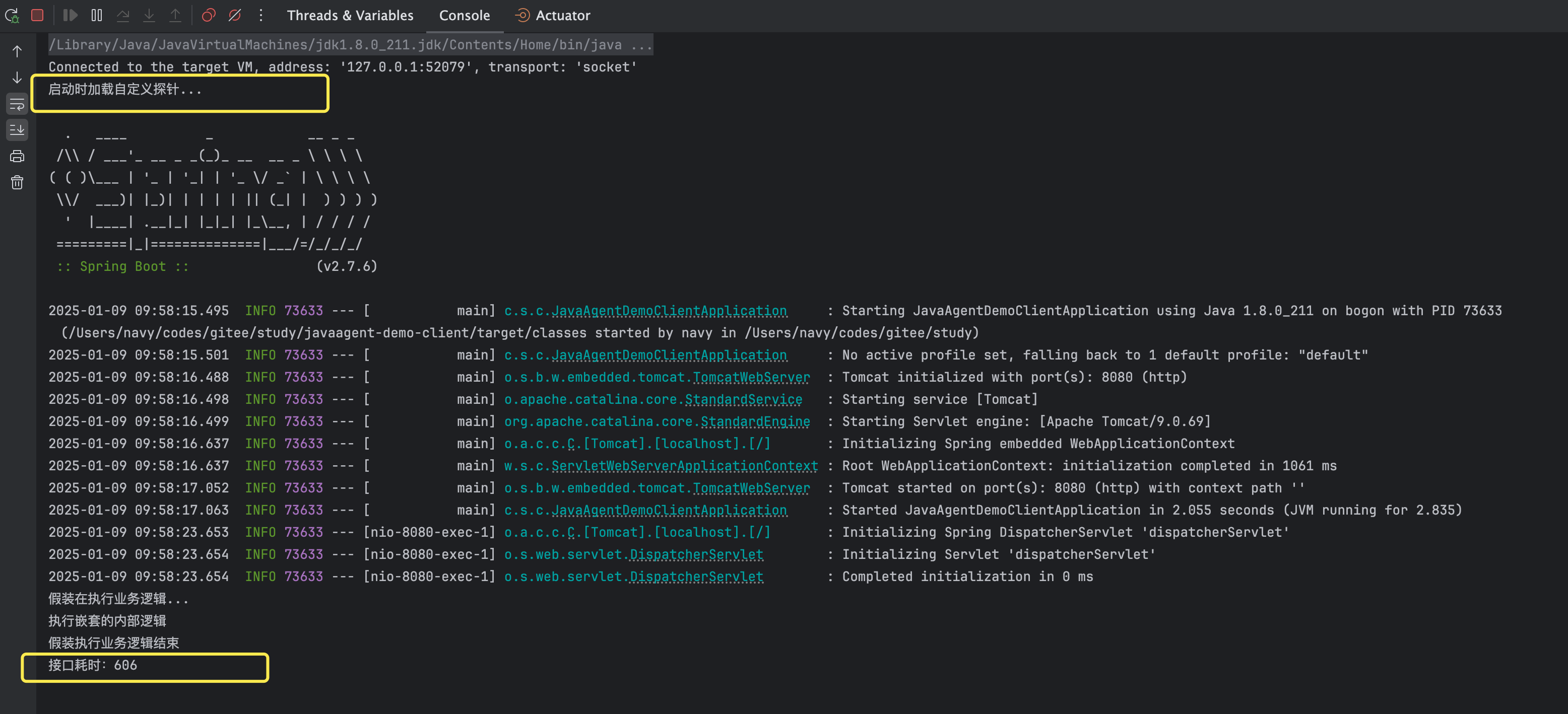The width and height of the screenshot is (1568, 714).
Task: Open StandardEngine class link
Action: [x=755, y=421]
